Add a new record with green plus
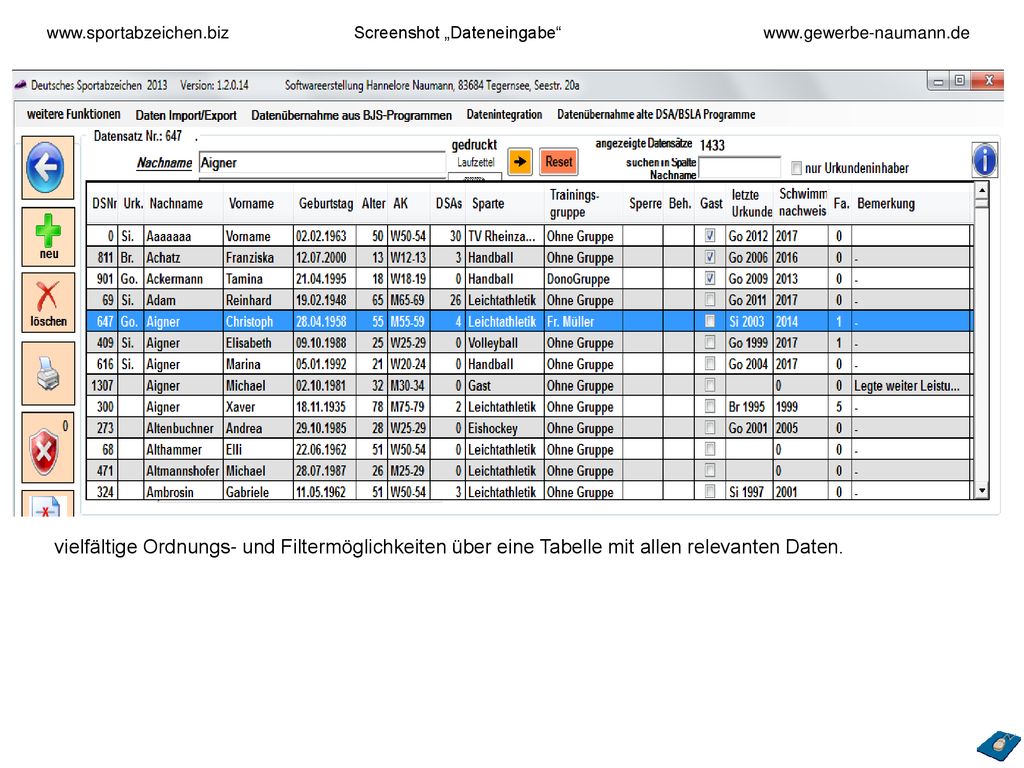 point(48,236)
